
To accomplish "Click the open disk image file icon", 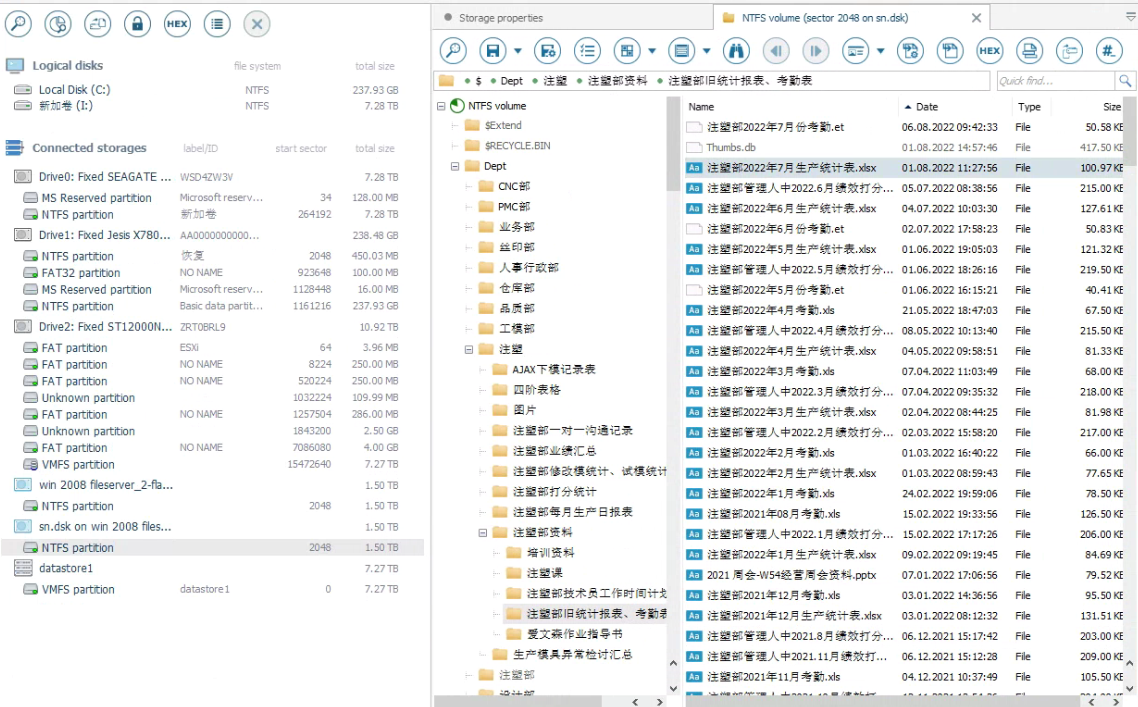I will [x=97, y=24].
